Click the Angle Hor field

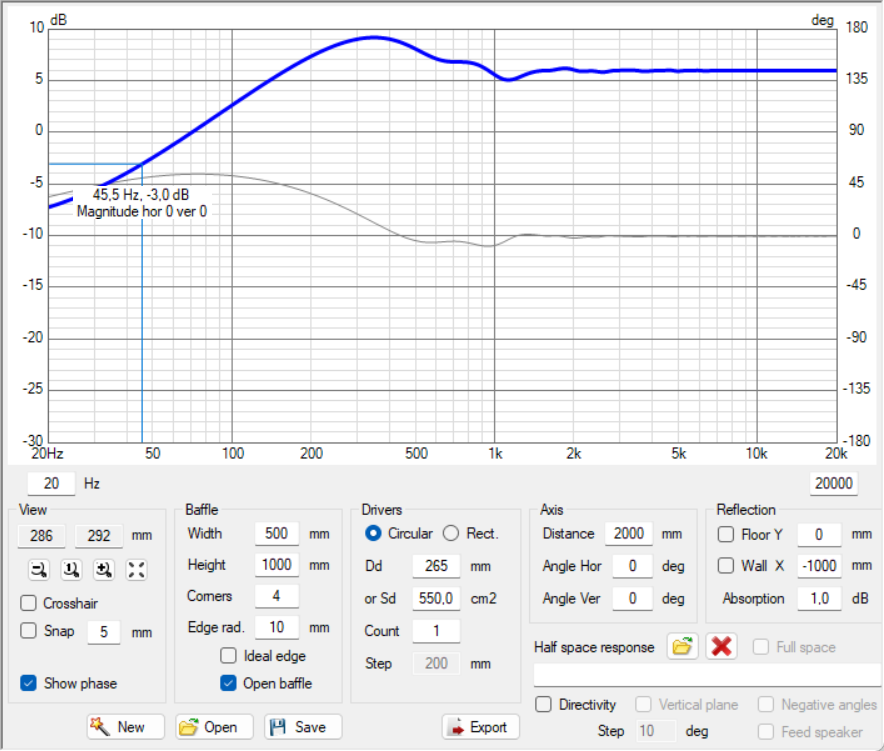click(633, 566)
